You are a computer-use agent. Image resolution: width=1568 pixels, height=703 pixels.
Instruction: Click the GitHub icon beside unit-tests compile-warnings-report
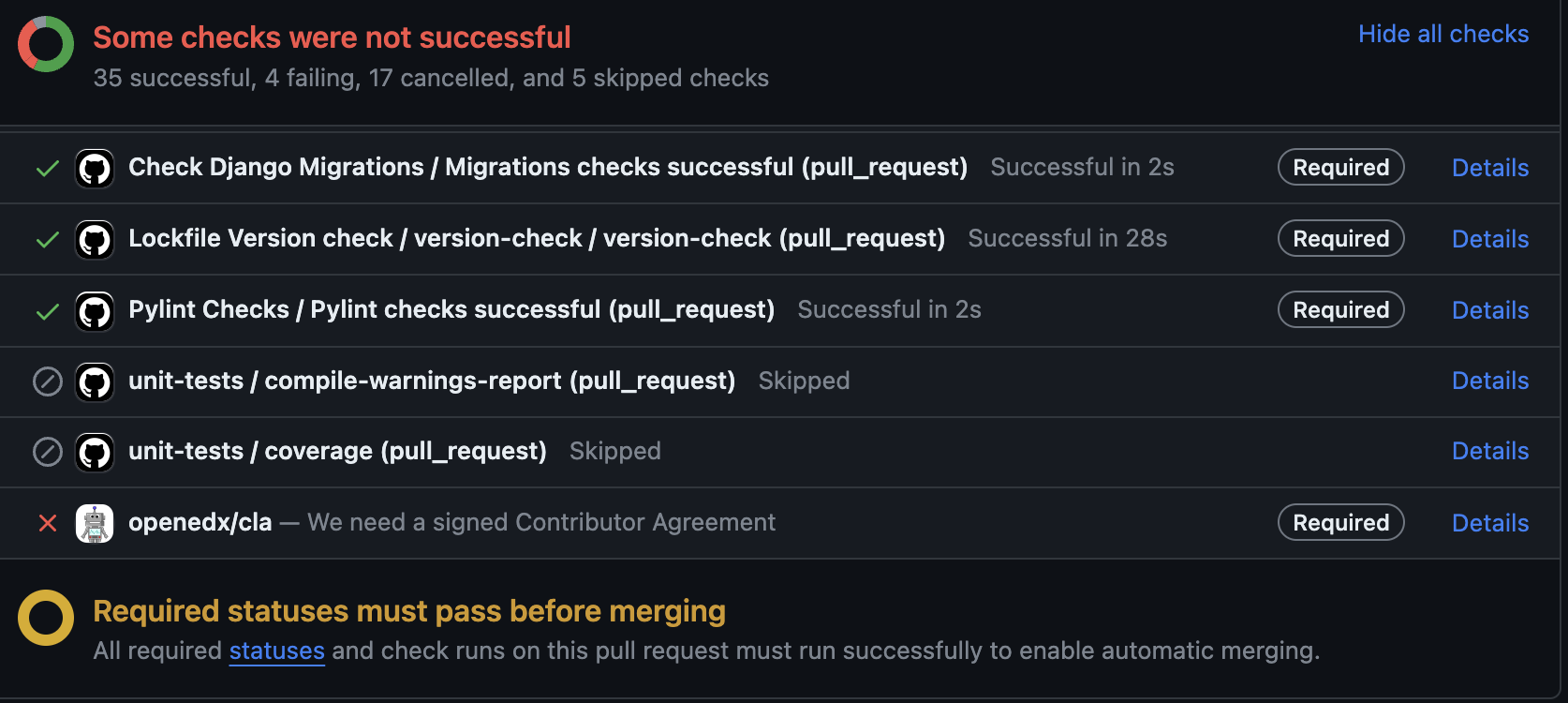[95, 381]
